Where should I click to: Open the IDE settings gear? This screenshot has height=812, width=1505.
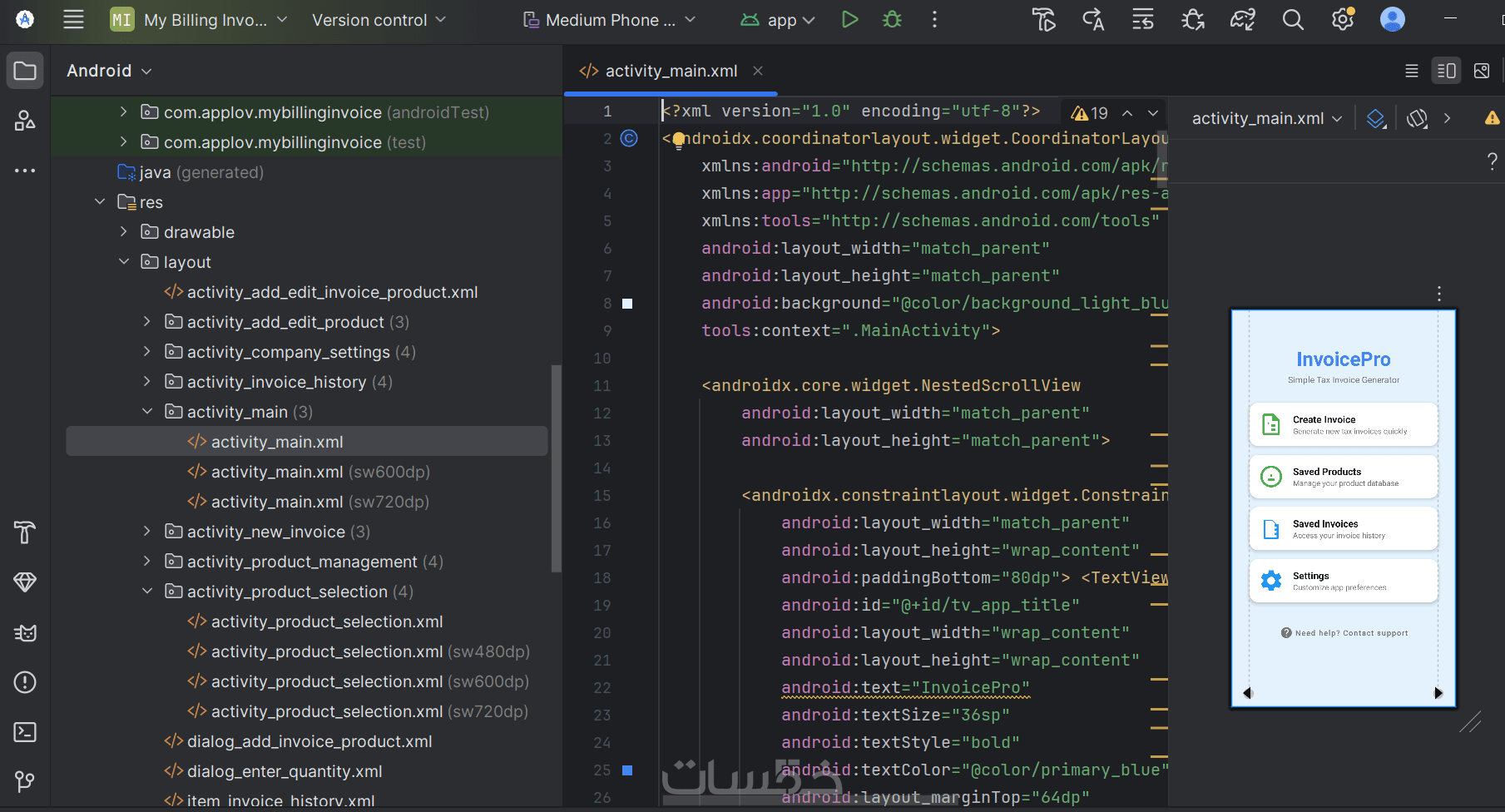(x=1342, y=20)
